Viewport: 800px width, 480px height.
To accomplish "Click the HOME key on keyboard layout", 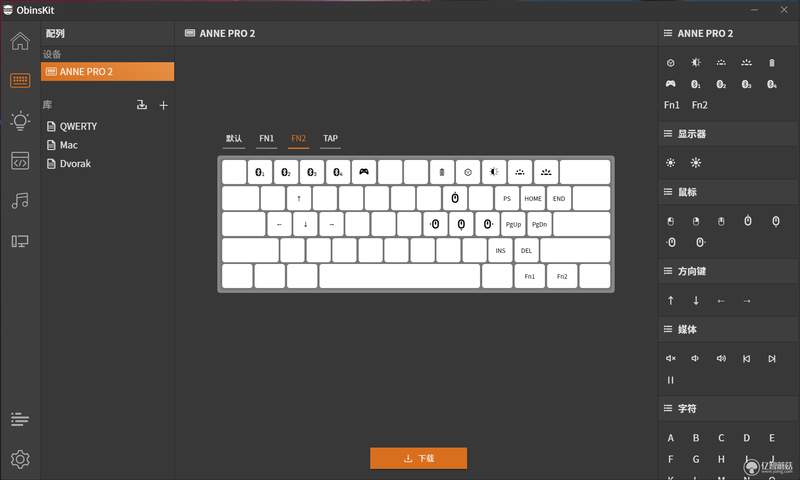I will coord(533,198).
